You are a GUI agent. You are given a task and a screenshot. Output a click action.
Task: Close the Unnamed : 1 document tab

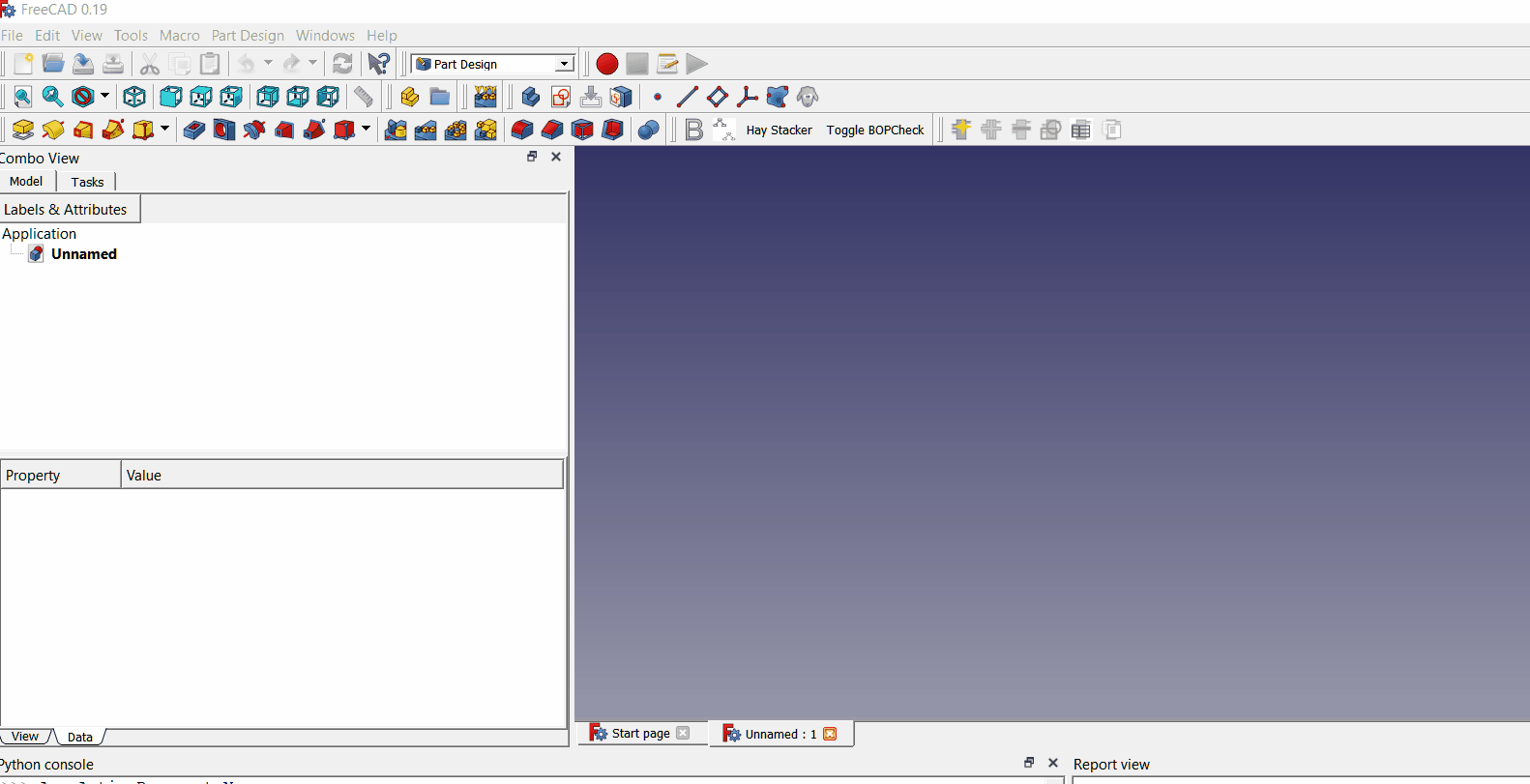pyautogui.click(x=830, y=734)
